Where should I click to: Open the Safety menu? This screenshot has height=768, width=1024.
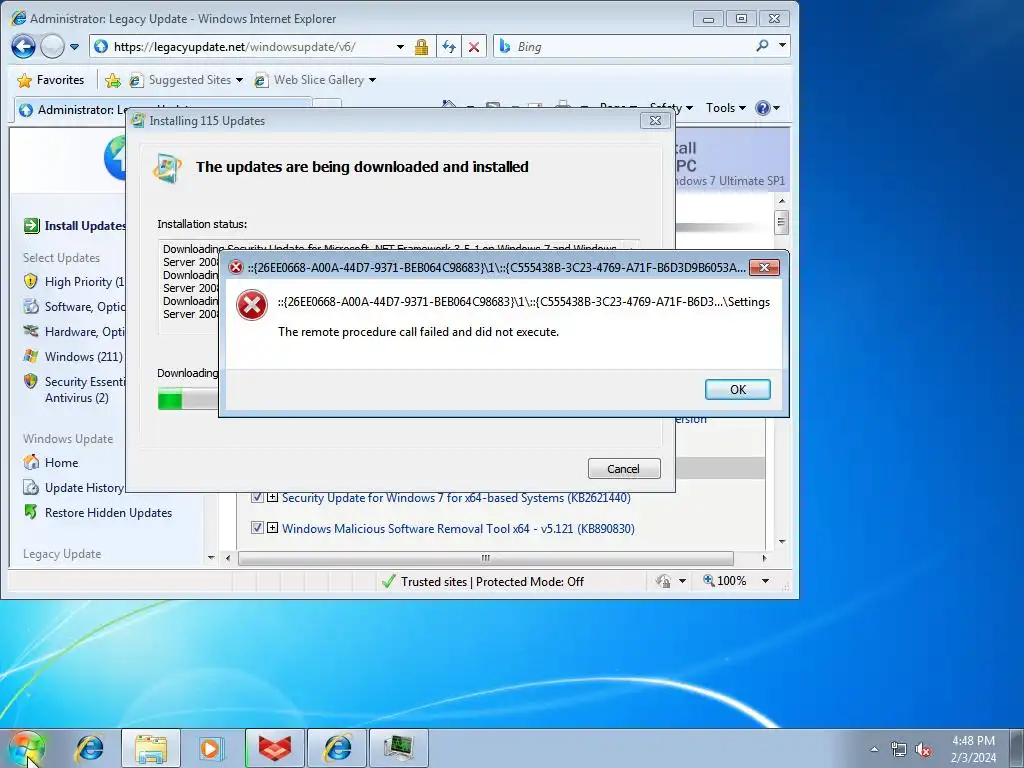(x=671, y=108)
